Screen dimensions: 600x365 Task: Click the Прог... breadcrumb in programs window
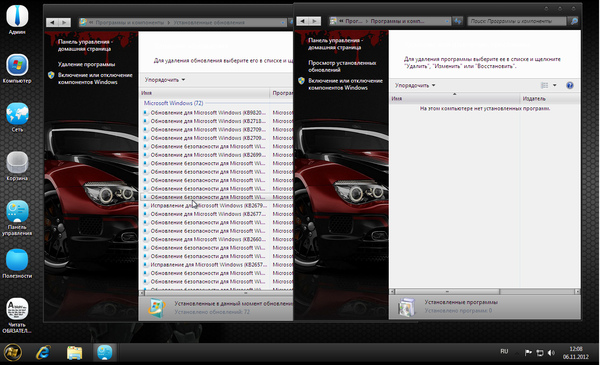click(x=354, y=21)
